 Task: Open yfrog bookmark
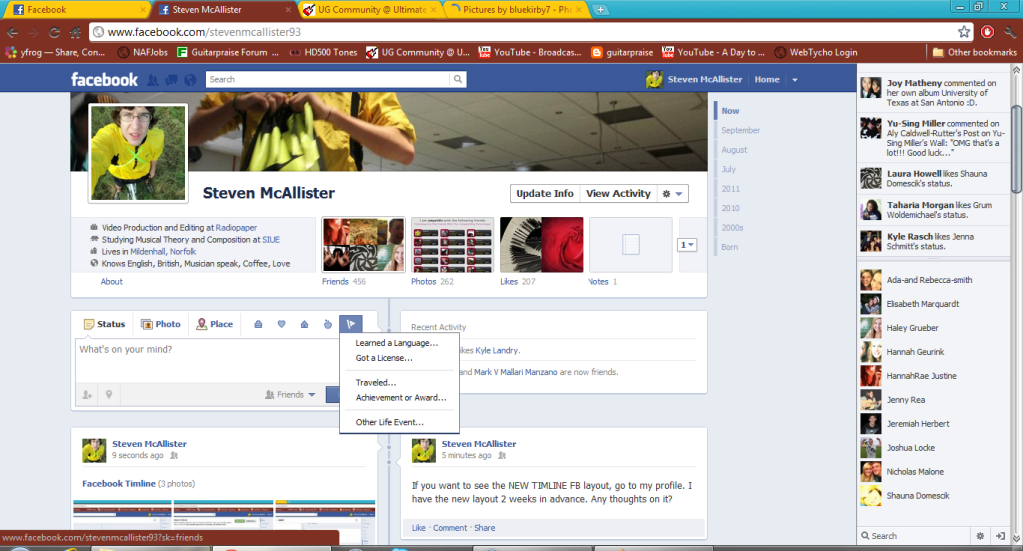(x=55, y=52)
